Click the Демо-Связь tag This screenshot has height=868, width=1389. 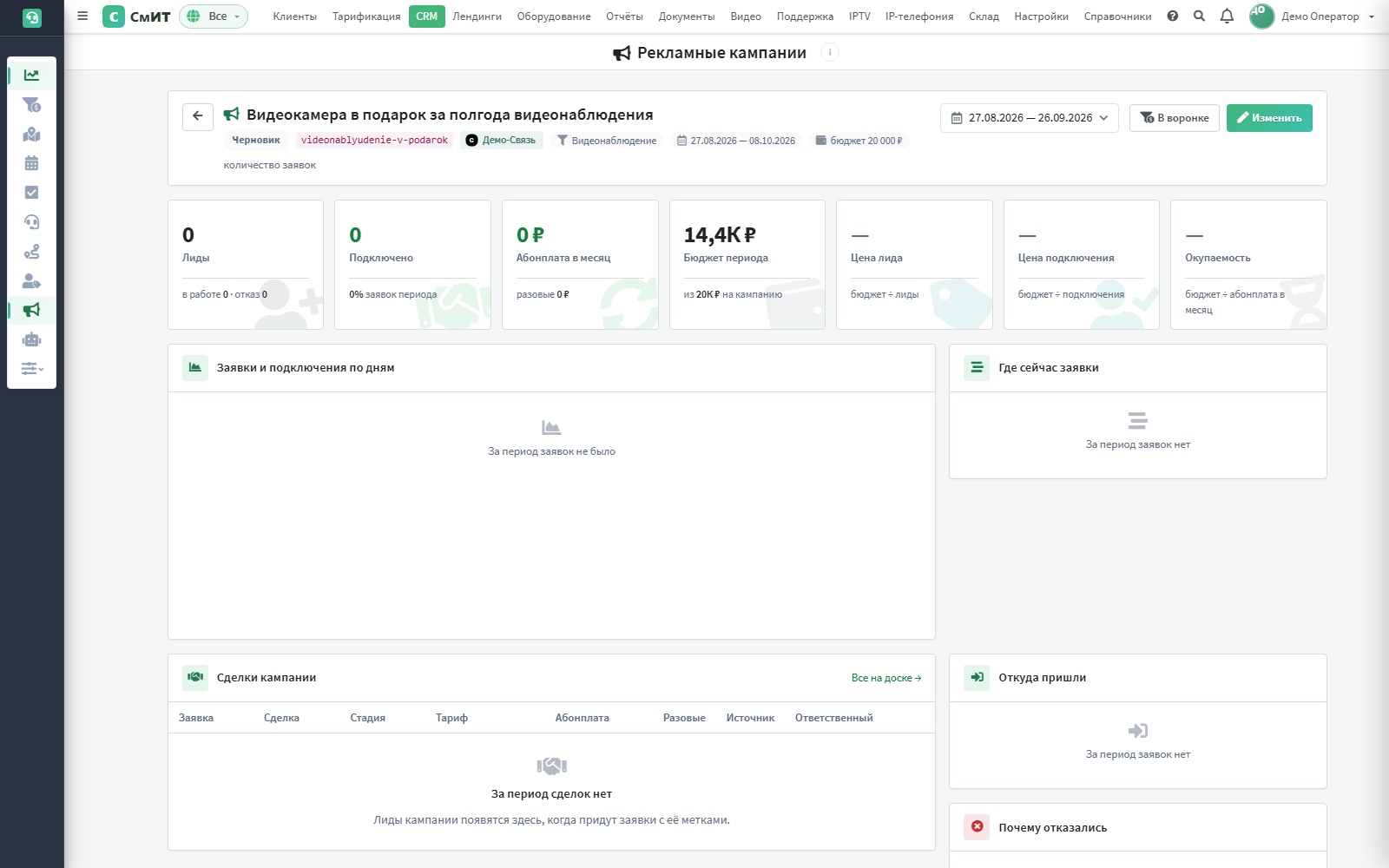(502, 140)
